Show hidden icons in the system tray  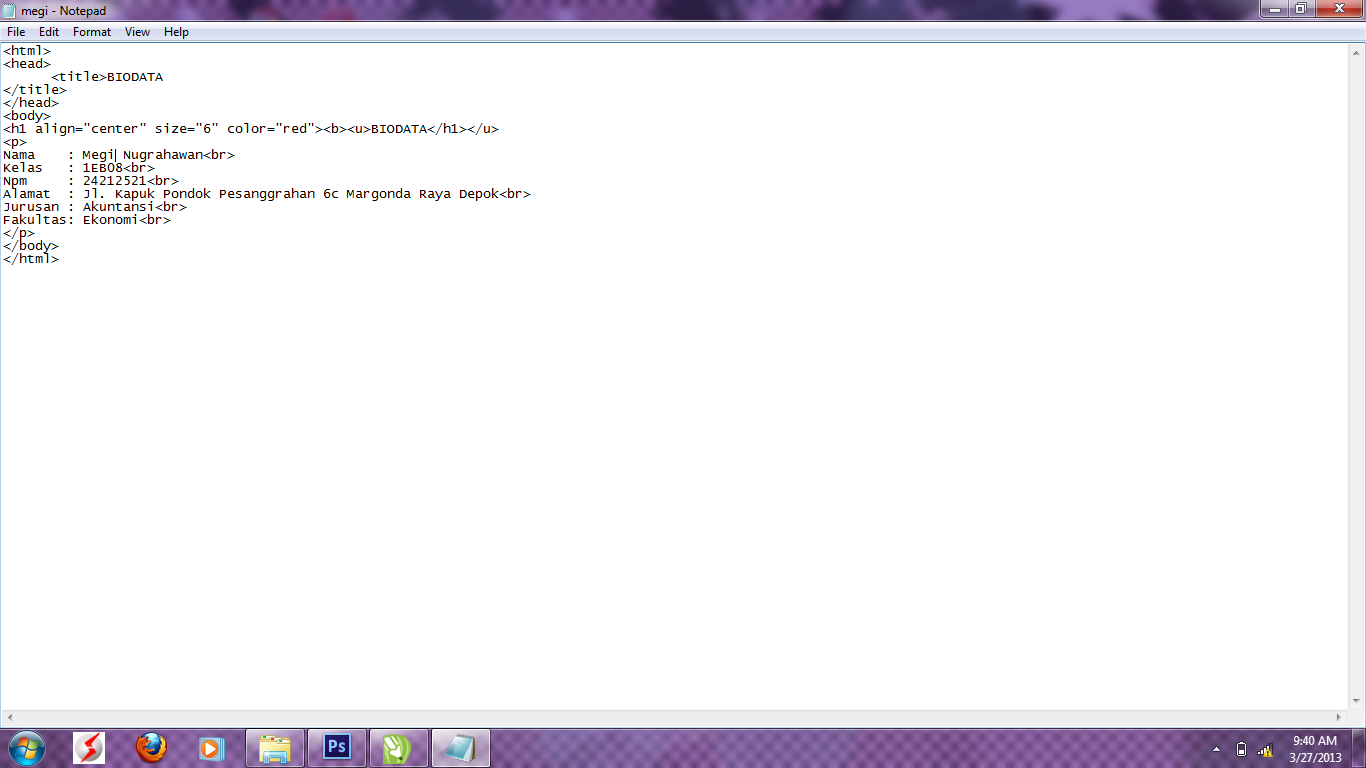point(1216,749)
